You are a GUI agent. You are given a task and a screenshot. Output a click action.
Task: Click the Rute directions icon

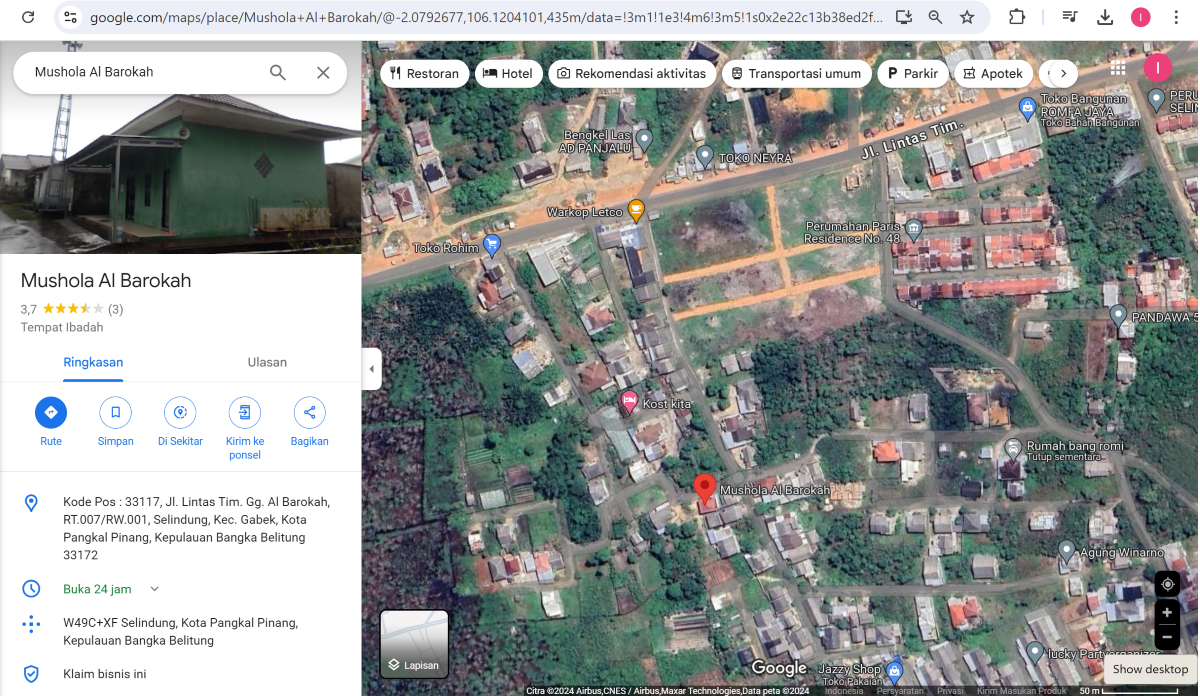point(51,412)
